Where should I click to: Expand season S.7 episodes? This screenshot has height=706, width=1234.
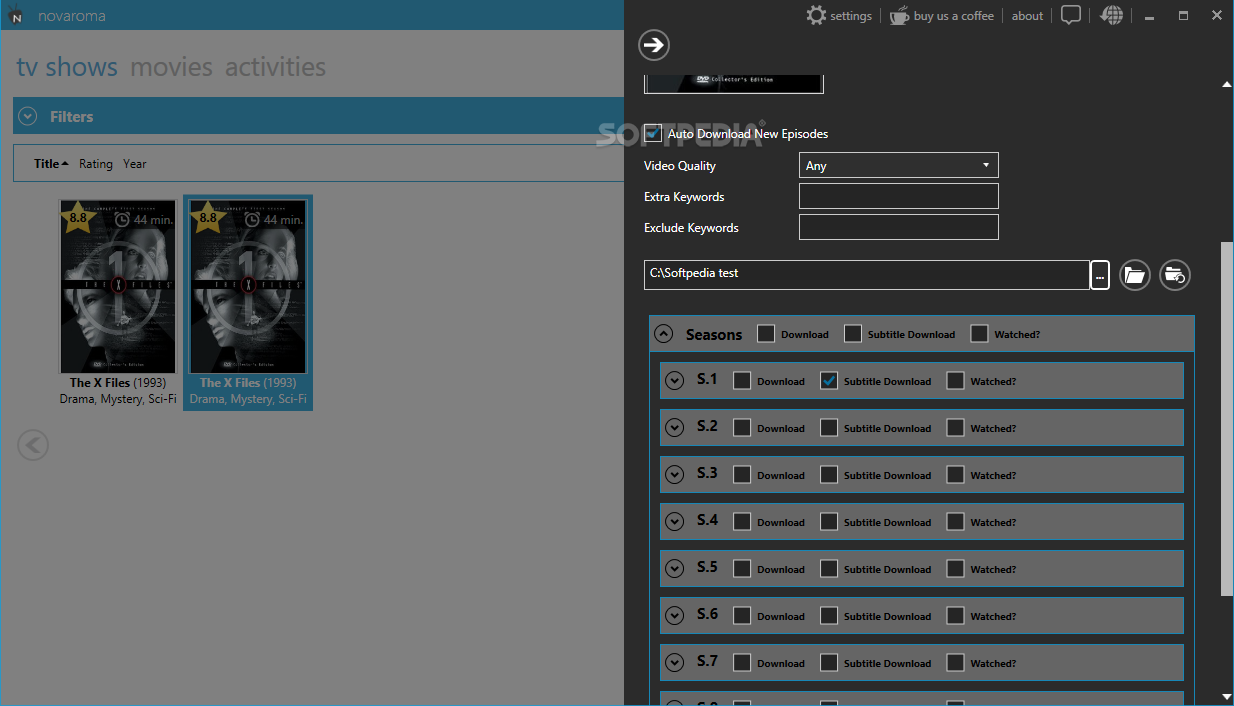click(x=675, y=662)
